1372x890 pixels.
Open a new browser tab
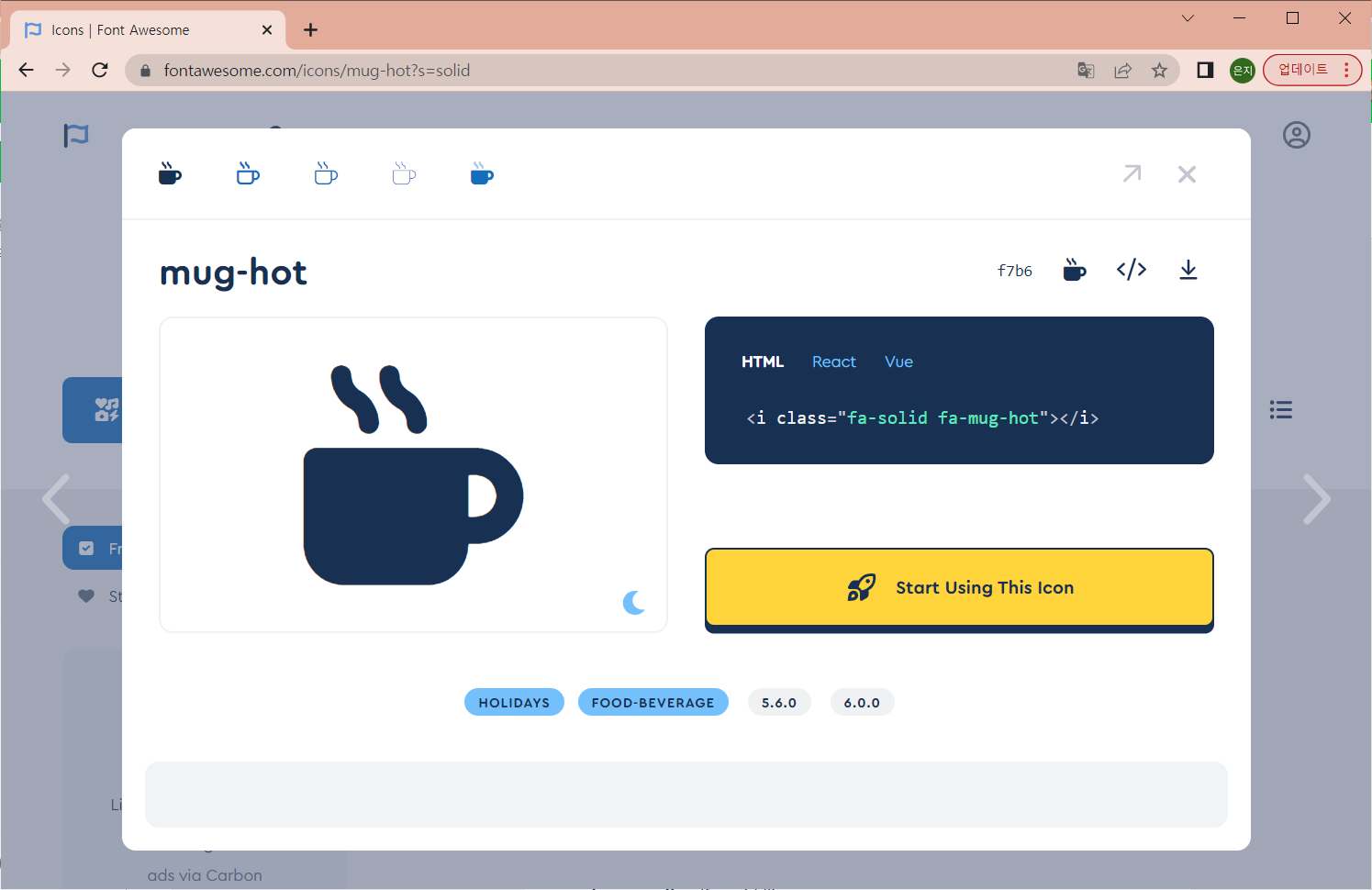tap(311, 30)
